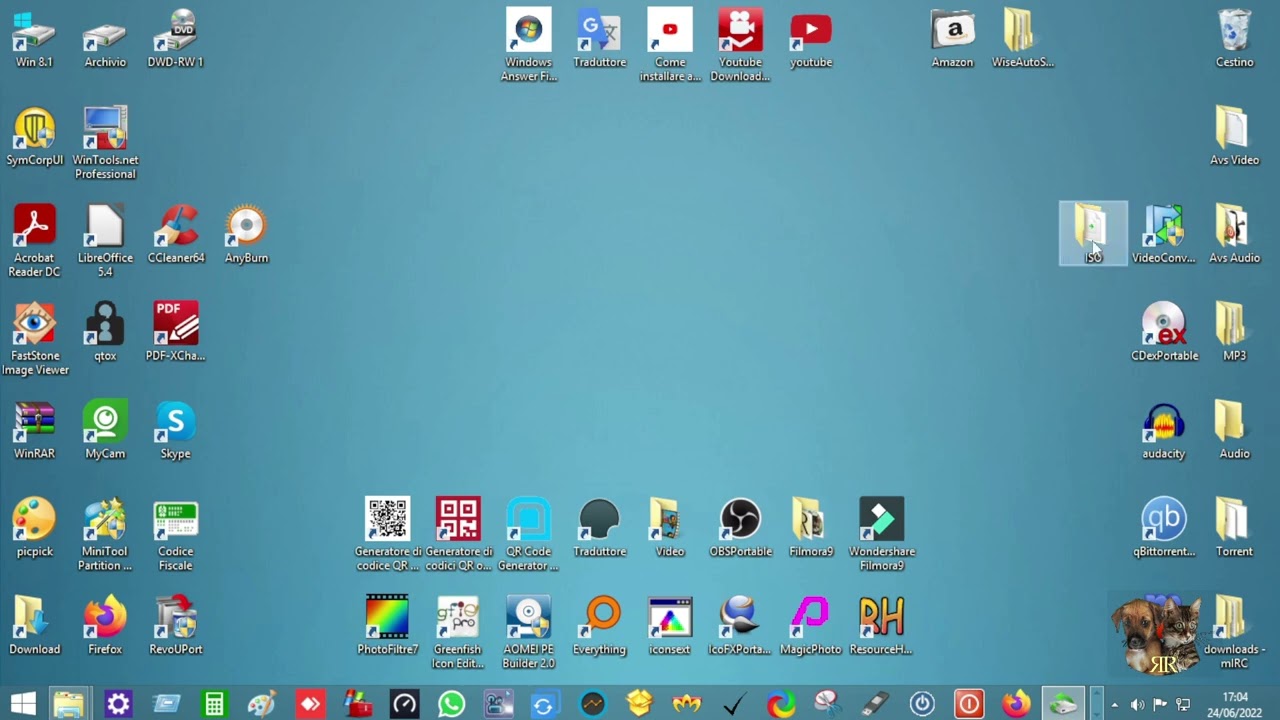The image size is (1280, 720).
Task: Start RevoUPort uninstaller
Action: [x=176, y=627]
